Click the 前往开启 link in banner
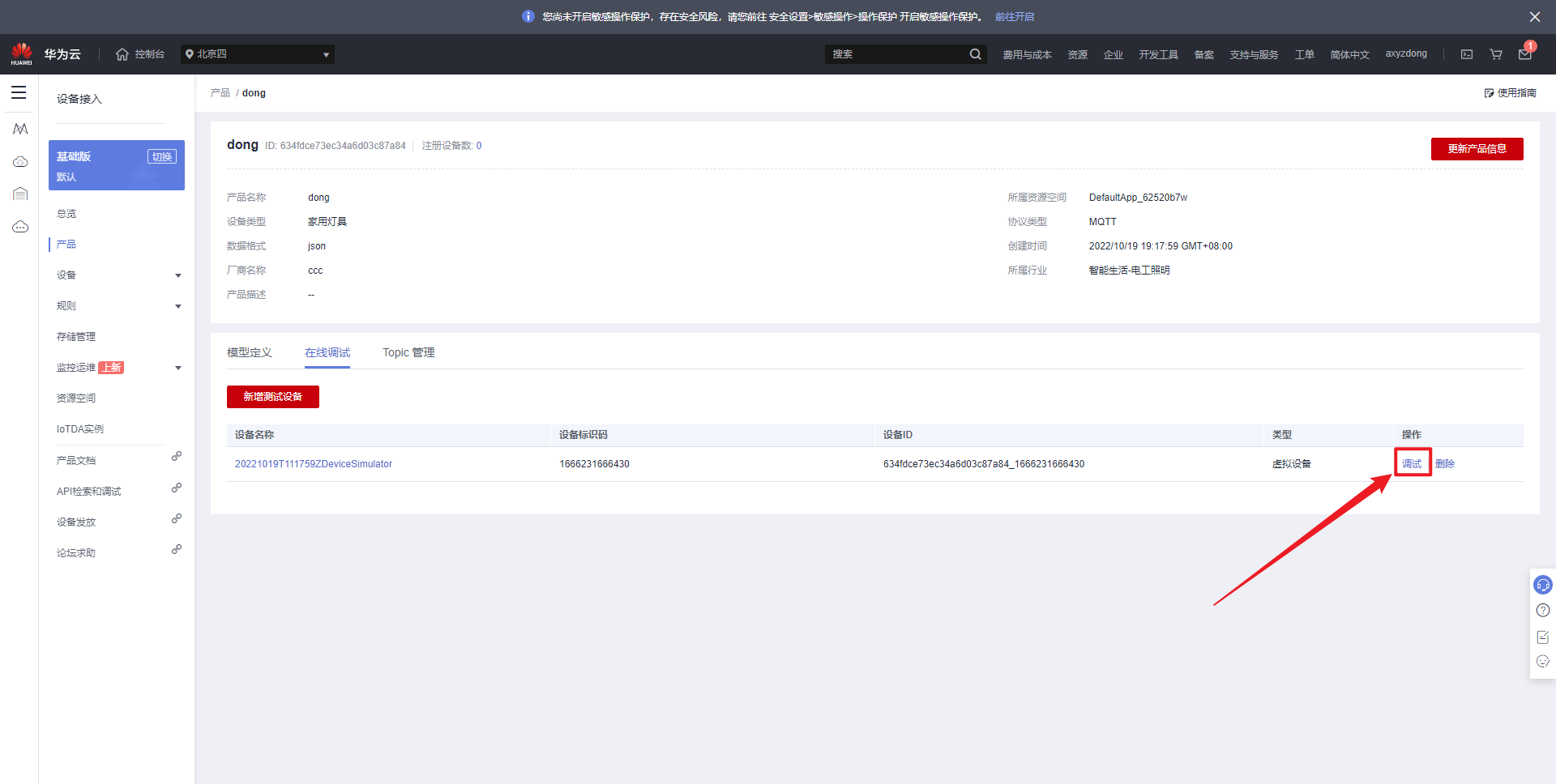This screenshot has height=784, width=1556. [x=1015, y=17]
